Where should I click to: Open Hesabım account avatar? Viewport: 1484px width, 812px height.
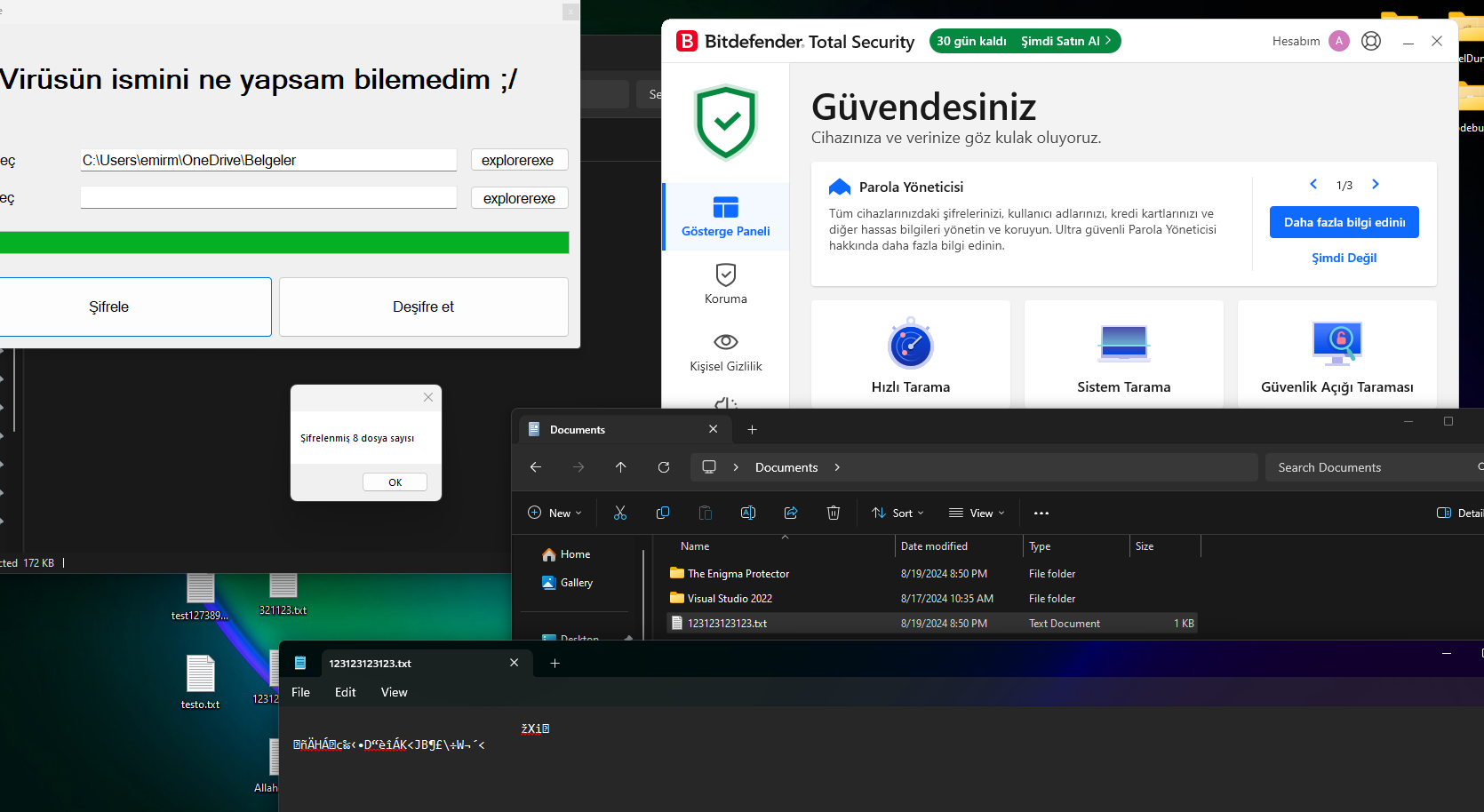click(x=1339, y=41)
